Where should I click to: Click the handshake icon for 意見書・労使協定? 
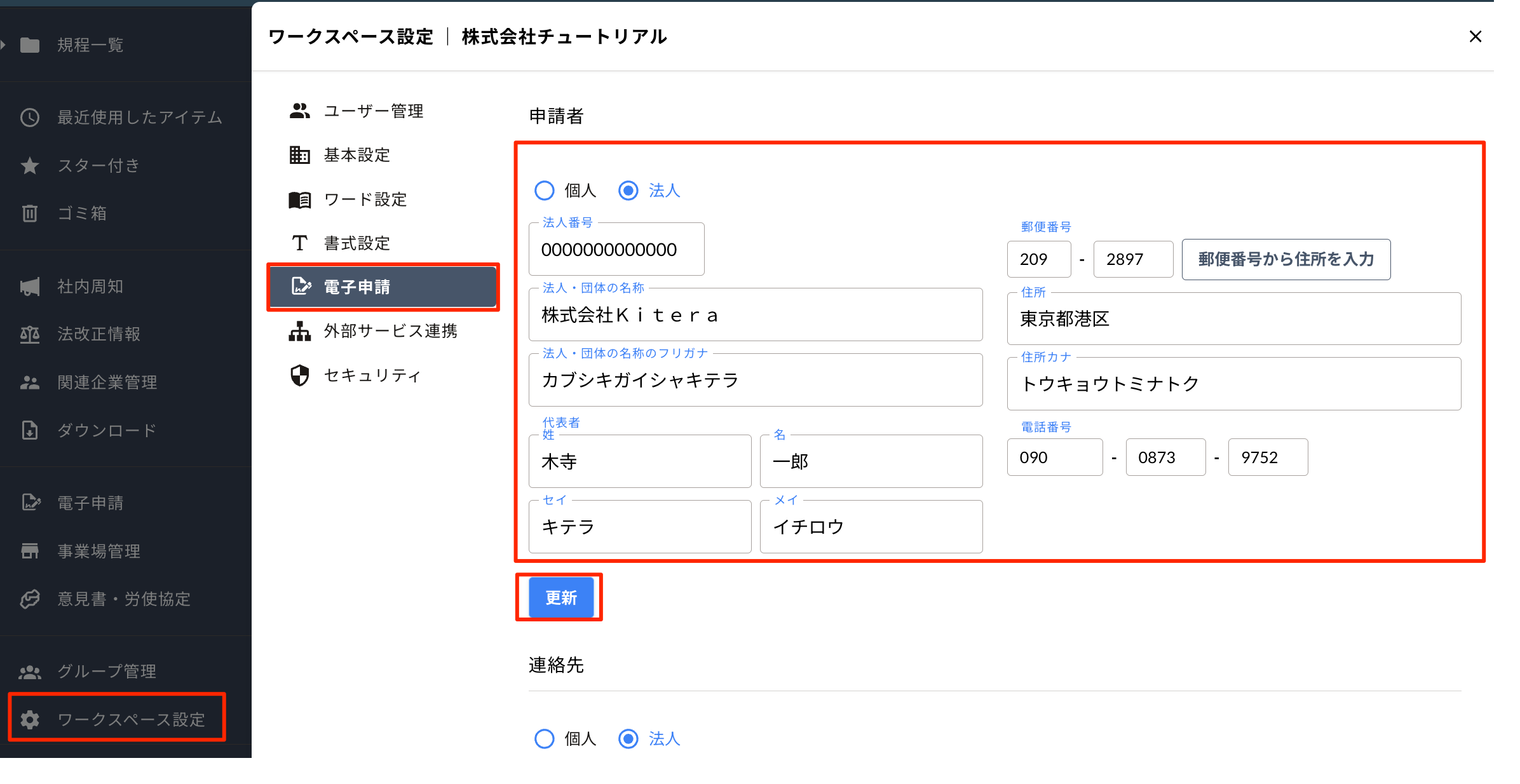30,598
